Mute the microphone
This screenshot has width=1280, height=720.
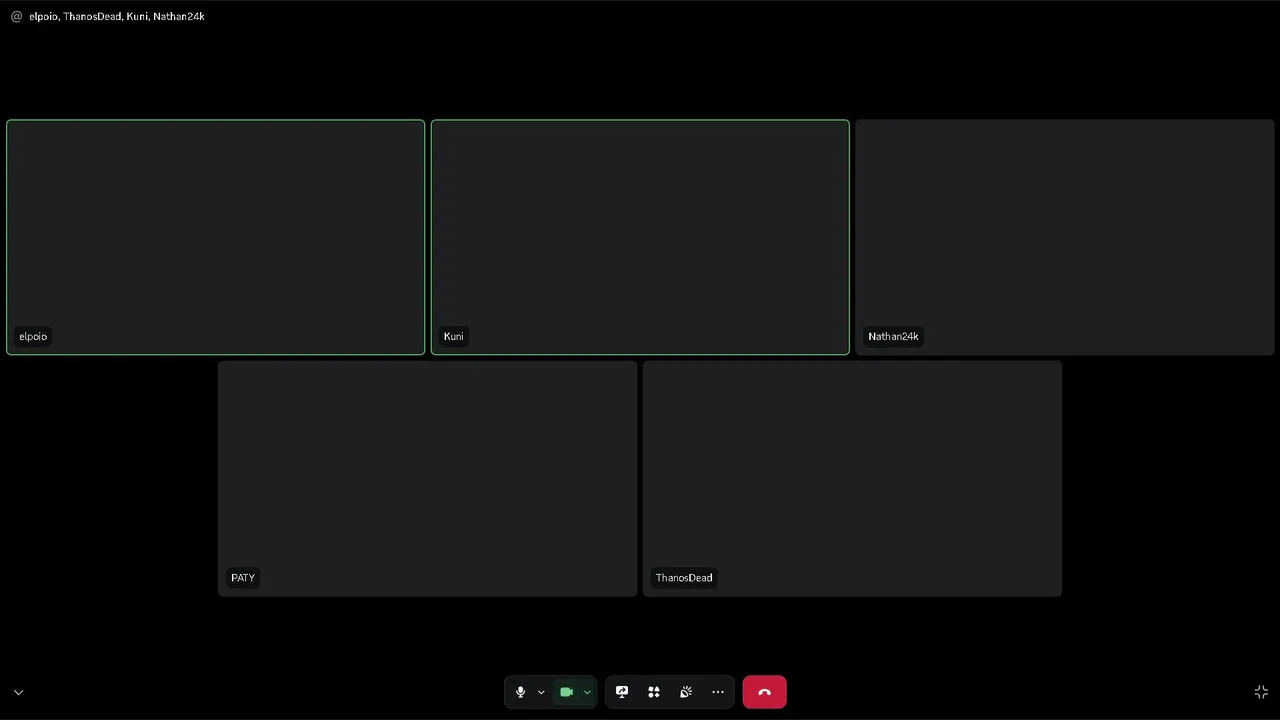point(520,692)
